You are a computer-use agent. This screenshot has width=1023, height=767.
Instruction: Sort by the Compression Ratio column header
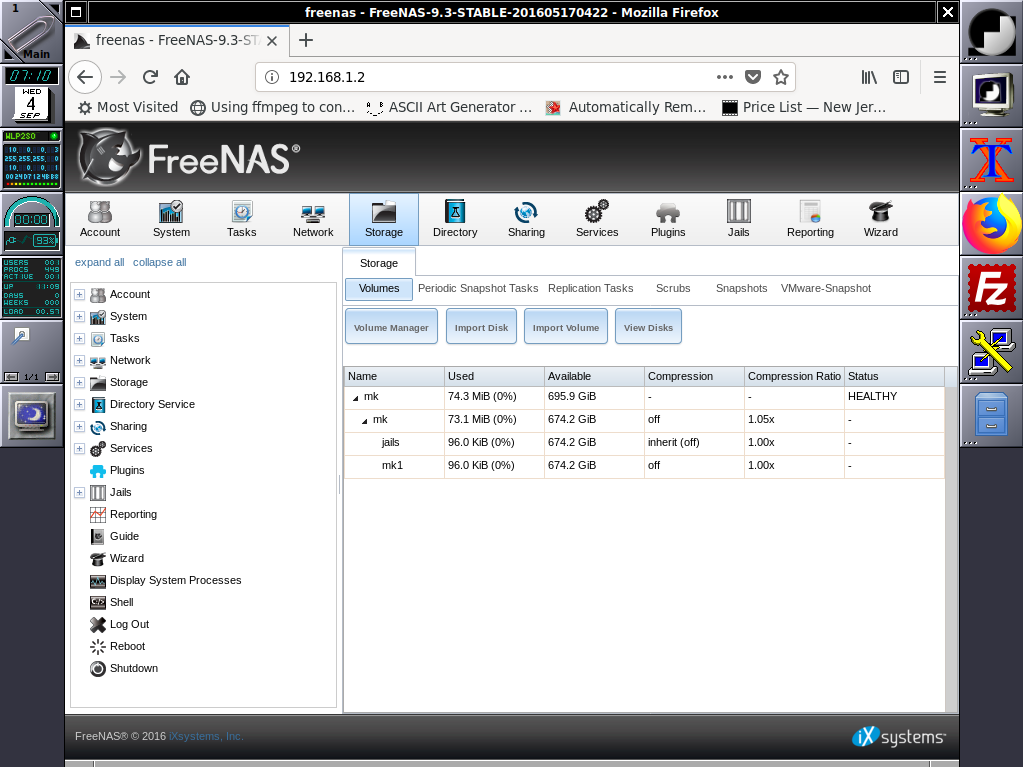pyautogui.click(x=794, y=376)
